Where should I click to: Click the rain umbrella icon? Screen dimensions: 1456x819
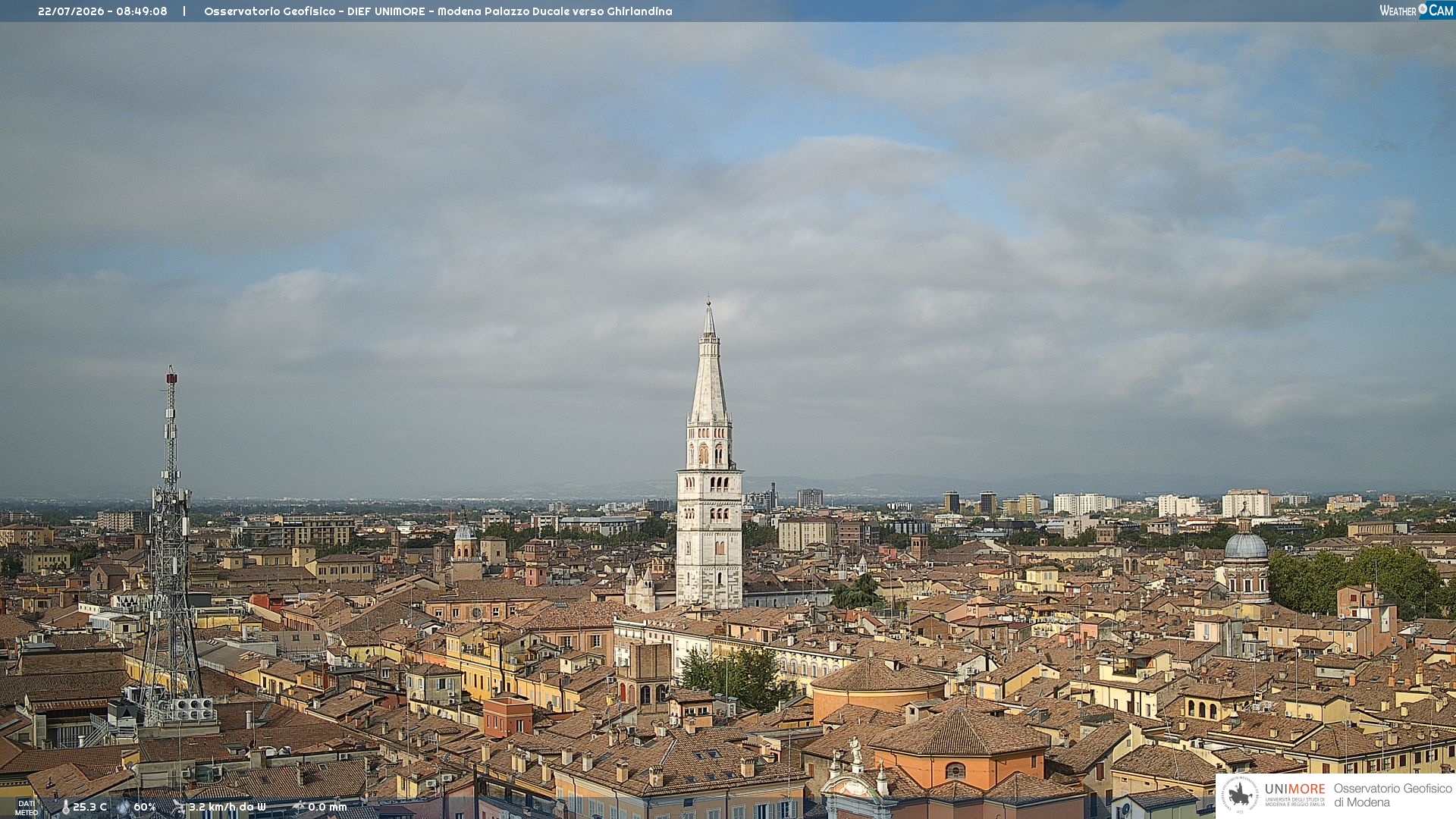tap(298, 807)
